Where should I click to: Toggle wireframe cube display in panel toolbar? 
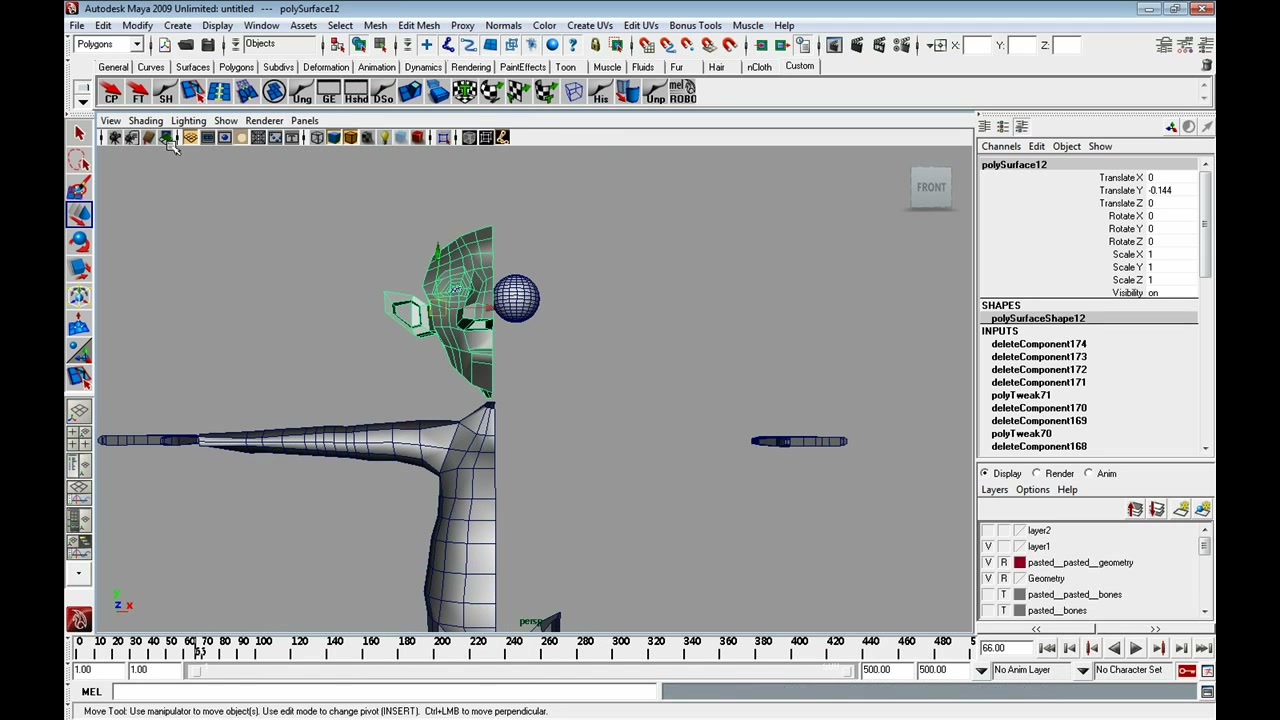click(317, 138)
